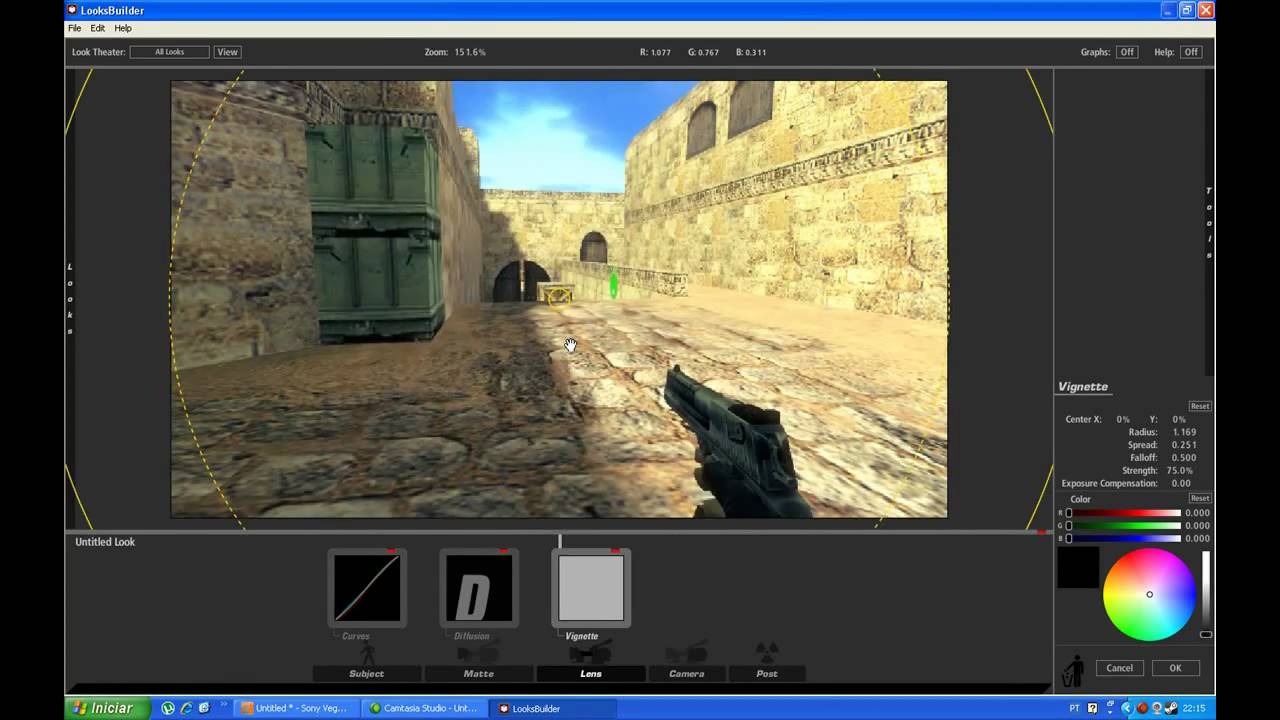The height and width of the screenshot is (720, 1280).
Task: Click the Matte camera icon
Action: click(478, 654)
